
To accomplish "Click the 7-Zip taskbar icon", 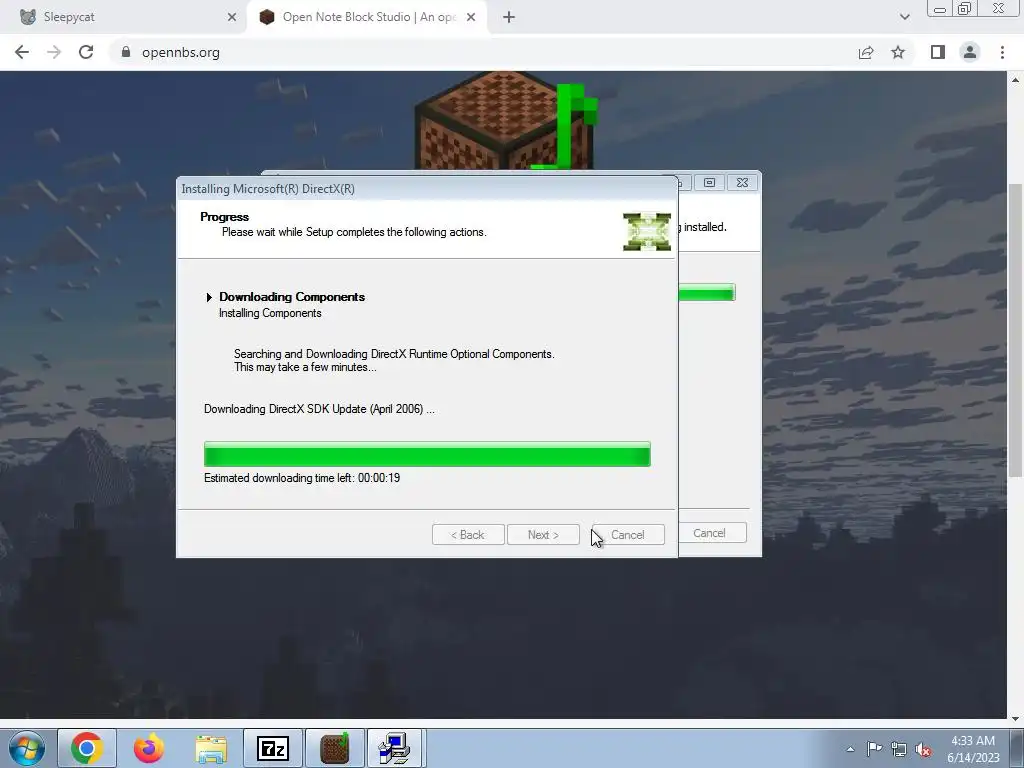I will pos(273,748).
